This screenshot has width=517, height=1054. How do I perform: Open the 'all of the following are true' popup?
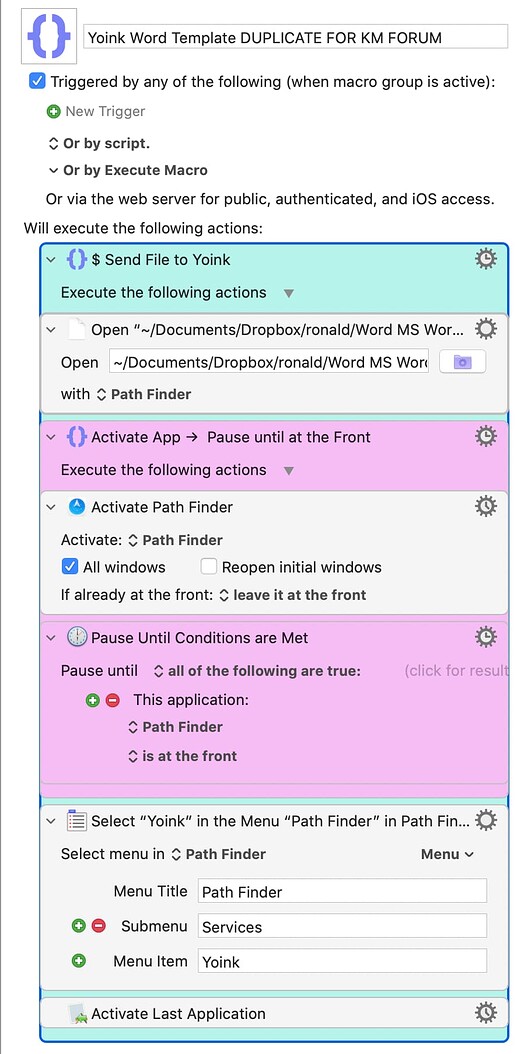click(257, 671)
